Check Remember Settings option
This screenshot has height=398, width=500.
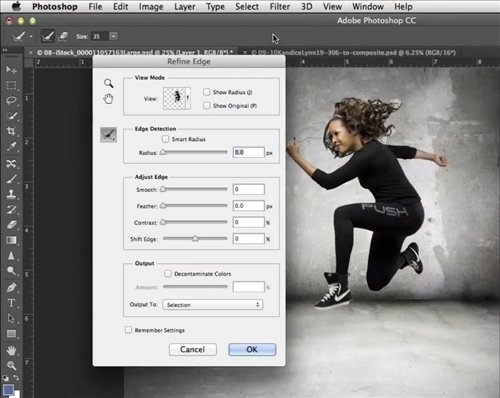point(128,330)
